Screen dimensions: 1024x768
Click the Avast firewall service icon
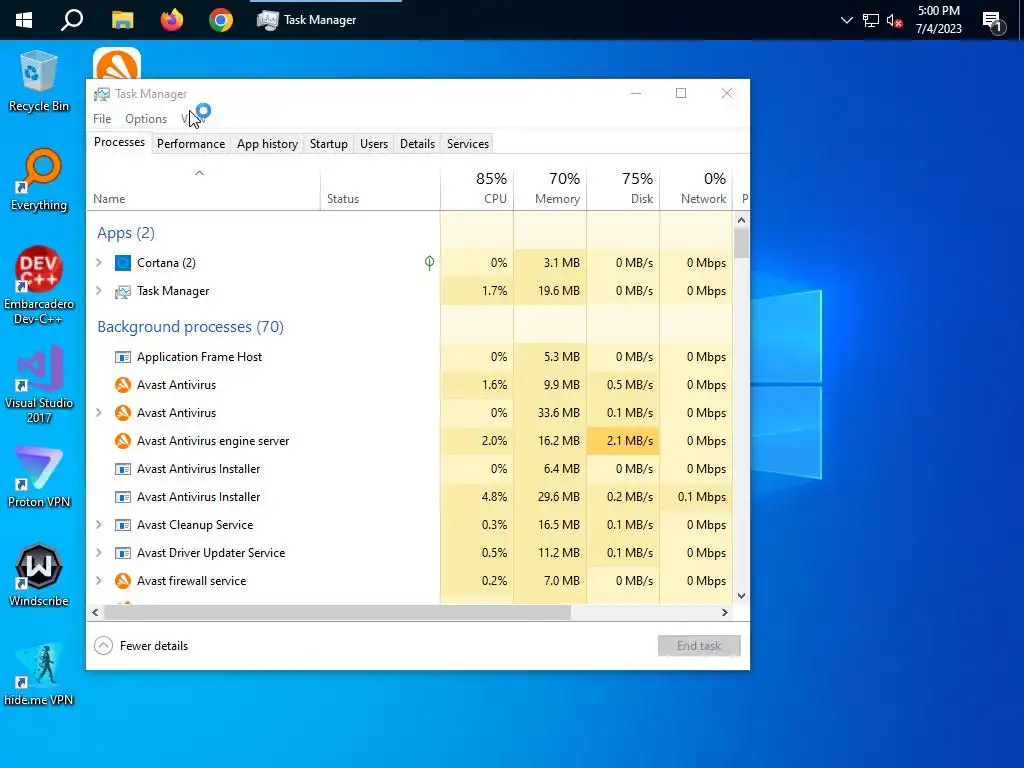point(123,581)
